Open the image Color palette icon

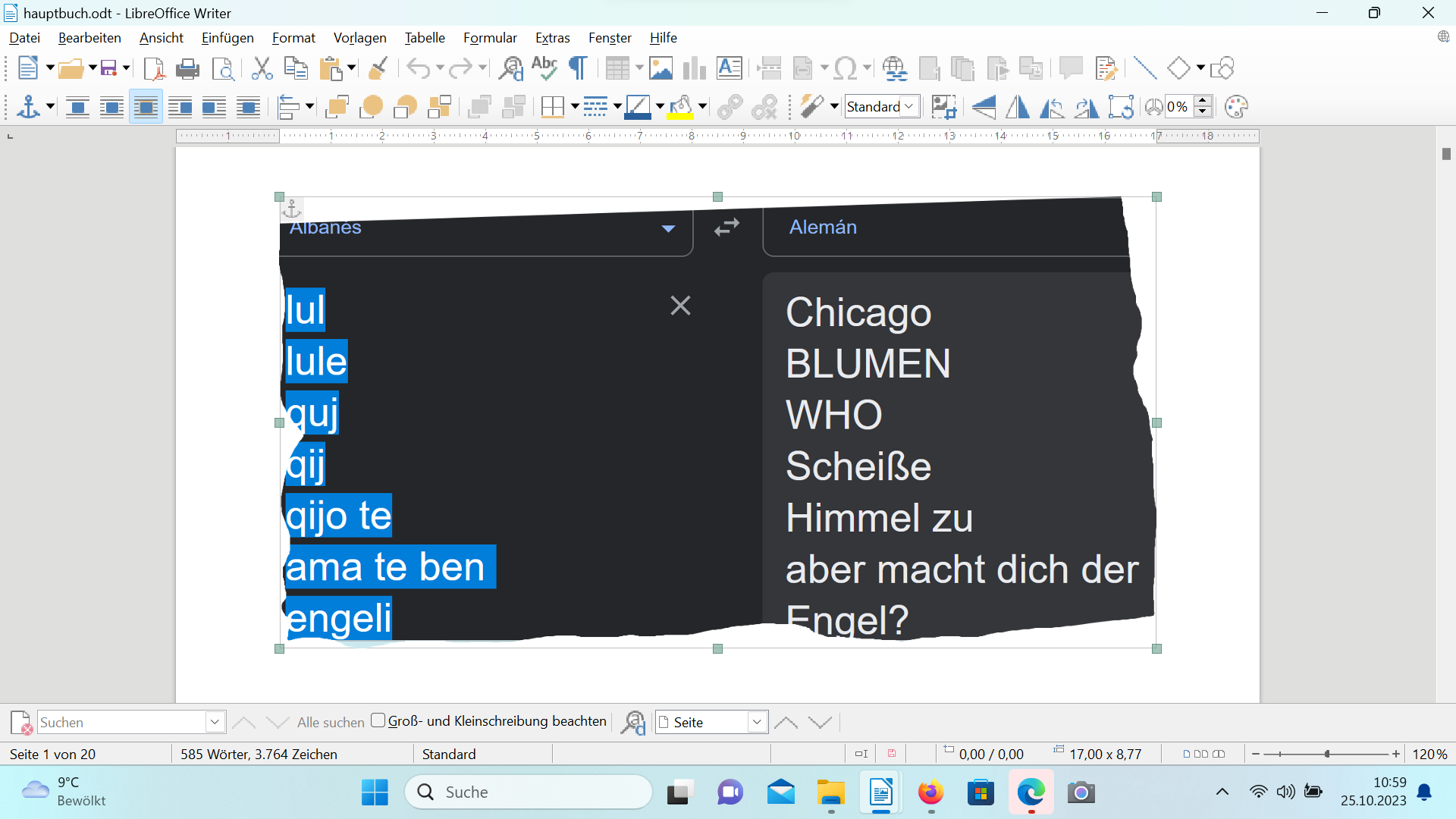point(1236,107)
